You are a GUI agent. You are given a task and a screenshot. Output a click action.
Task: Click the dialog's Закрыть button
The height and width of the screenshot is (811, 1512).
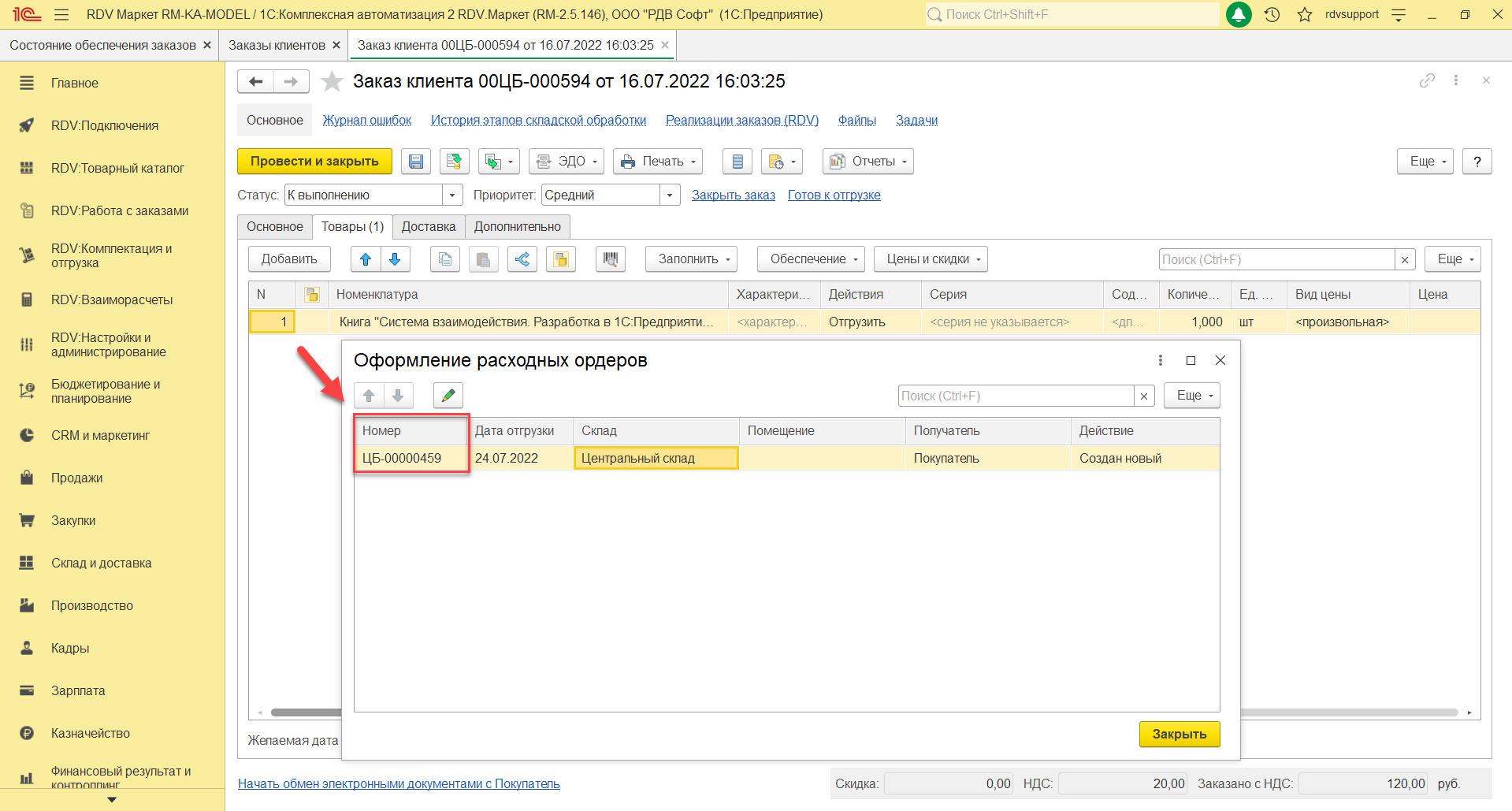(x=1179, y=734)
